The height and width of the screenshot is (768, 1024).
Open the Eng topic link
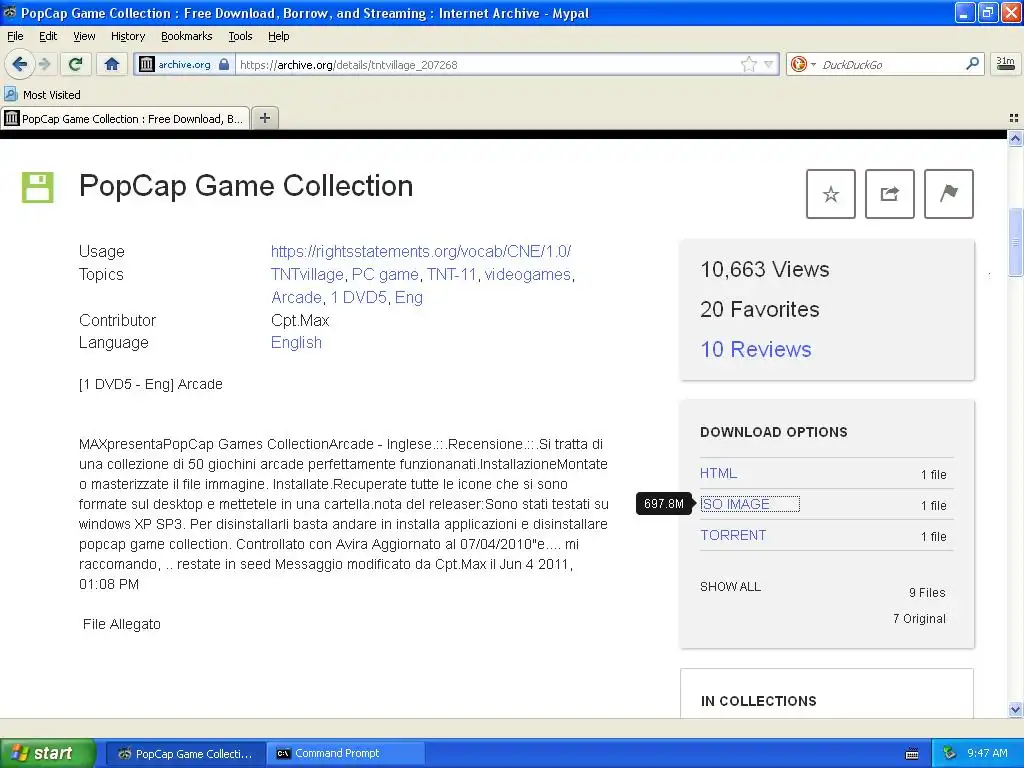coord(409,297)
